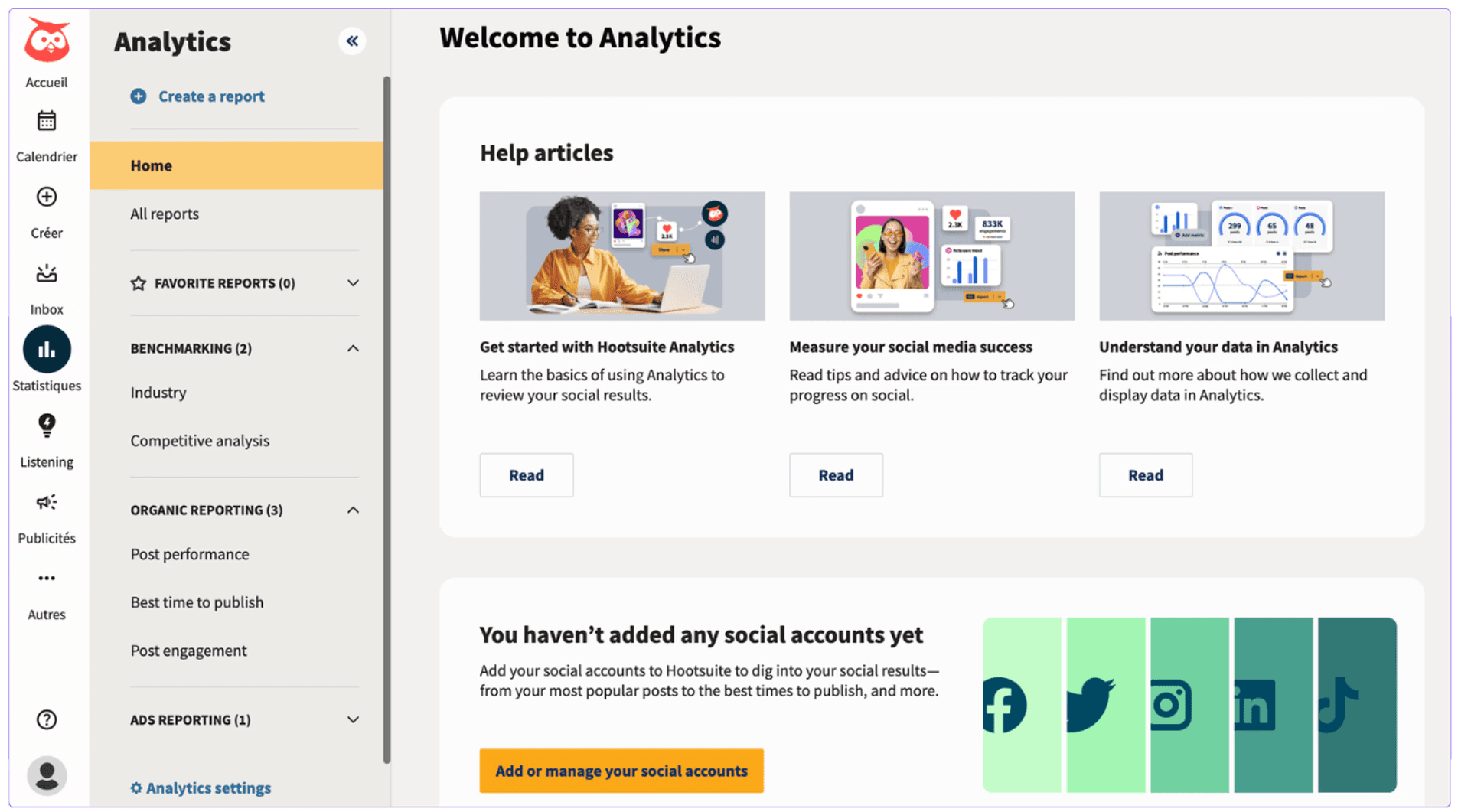Screen dimensions: 1458x812
Task: Click the Twitter bird logo tile
Action: click(x=1106, y=705)
